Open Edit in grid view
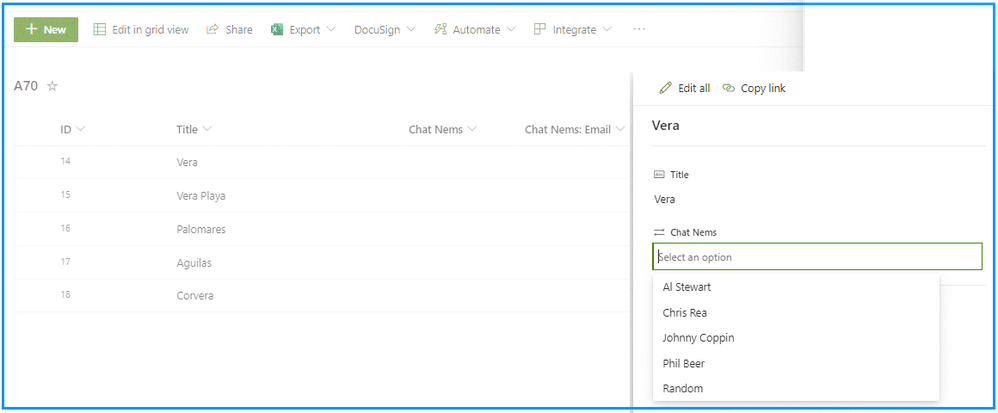The width and height of the screenshot is (998, 413). [141, 30]
